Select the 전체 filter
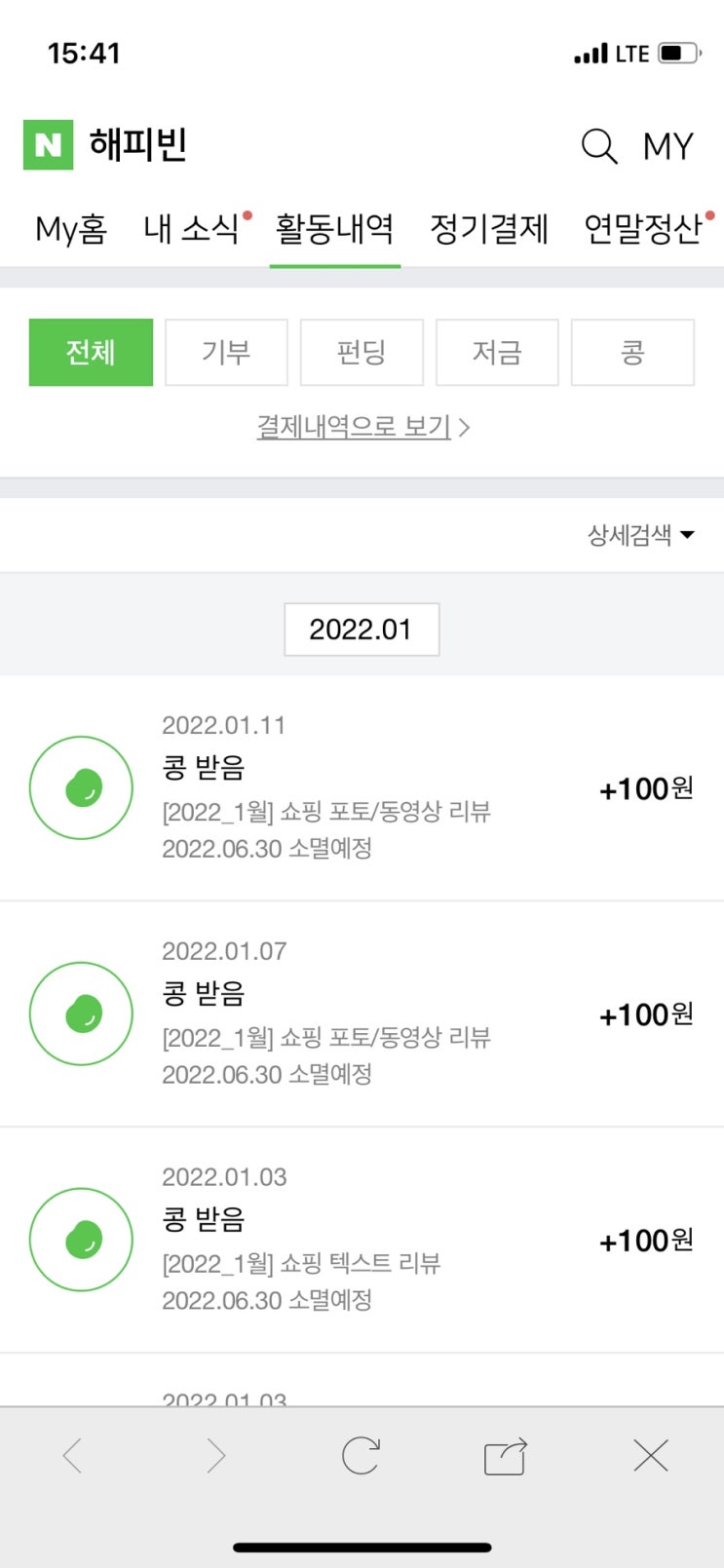Viewport: 724px width, 1568px height. point(91,352)
